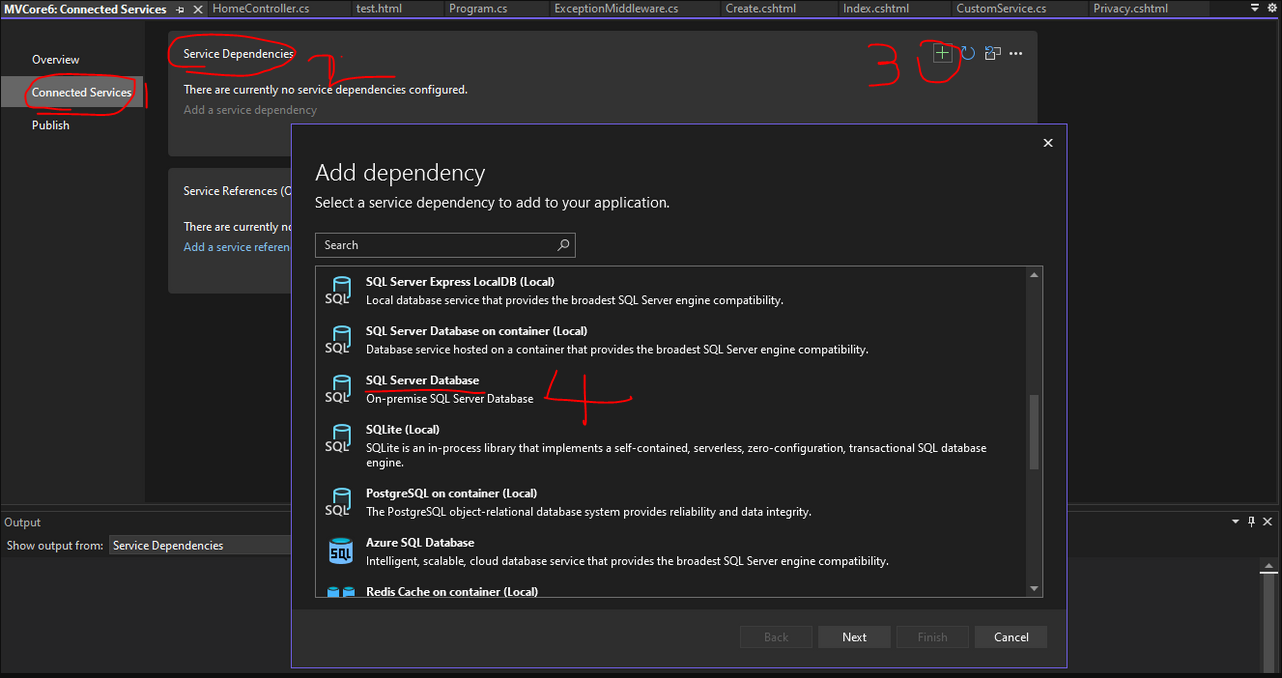Screen dimensions: 1282x678
Task: Click the Service Dependencies section heading
Action: pos(237,54)
